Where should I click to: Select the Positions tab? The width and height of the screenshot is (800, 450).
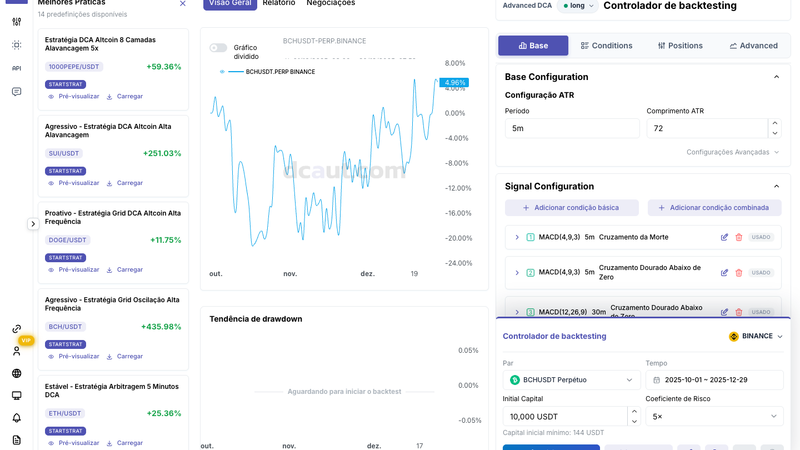pyautogui.click(x=680, y=45)
